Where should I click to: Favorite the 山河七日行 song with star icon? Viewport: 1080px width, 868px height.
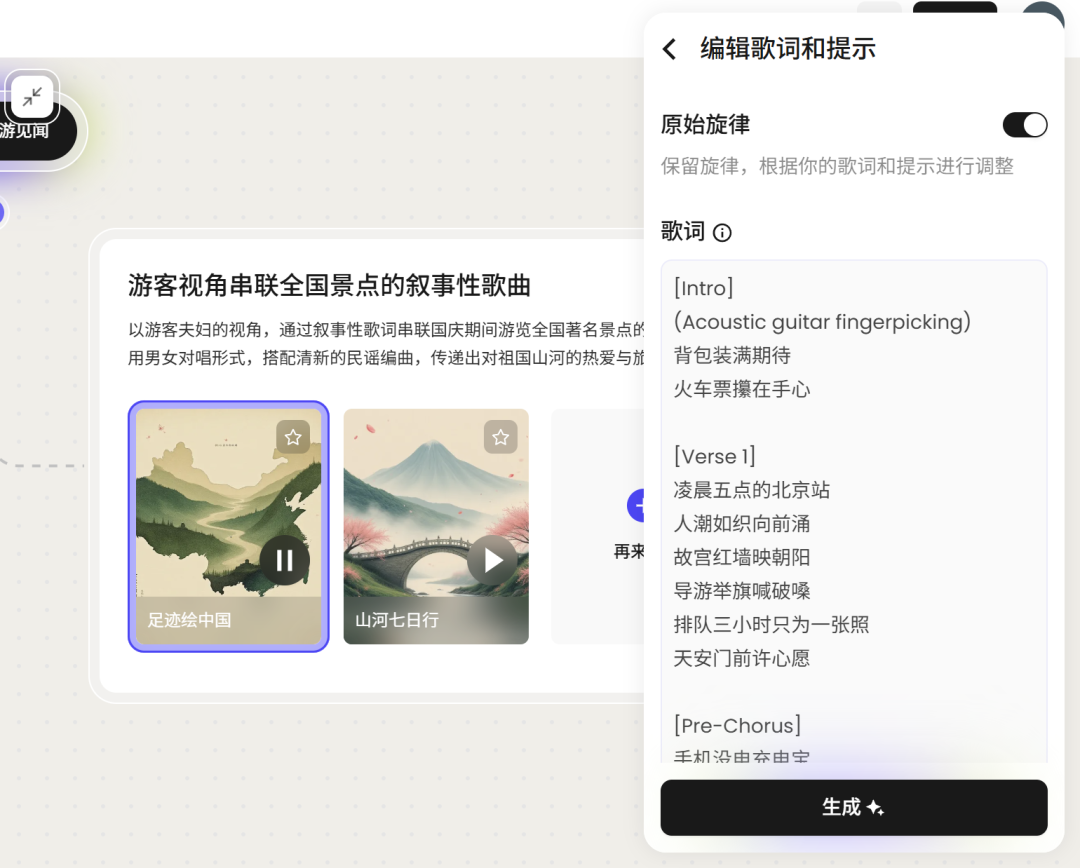500,437
